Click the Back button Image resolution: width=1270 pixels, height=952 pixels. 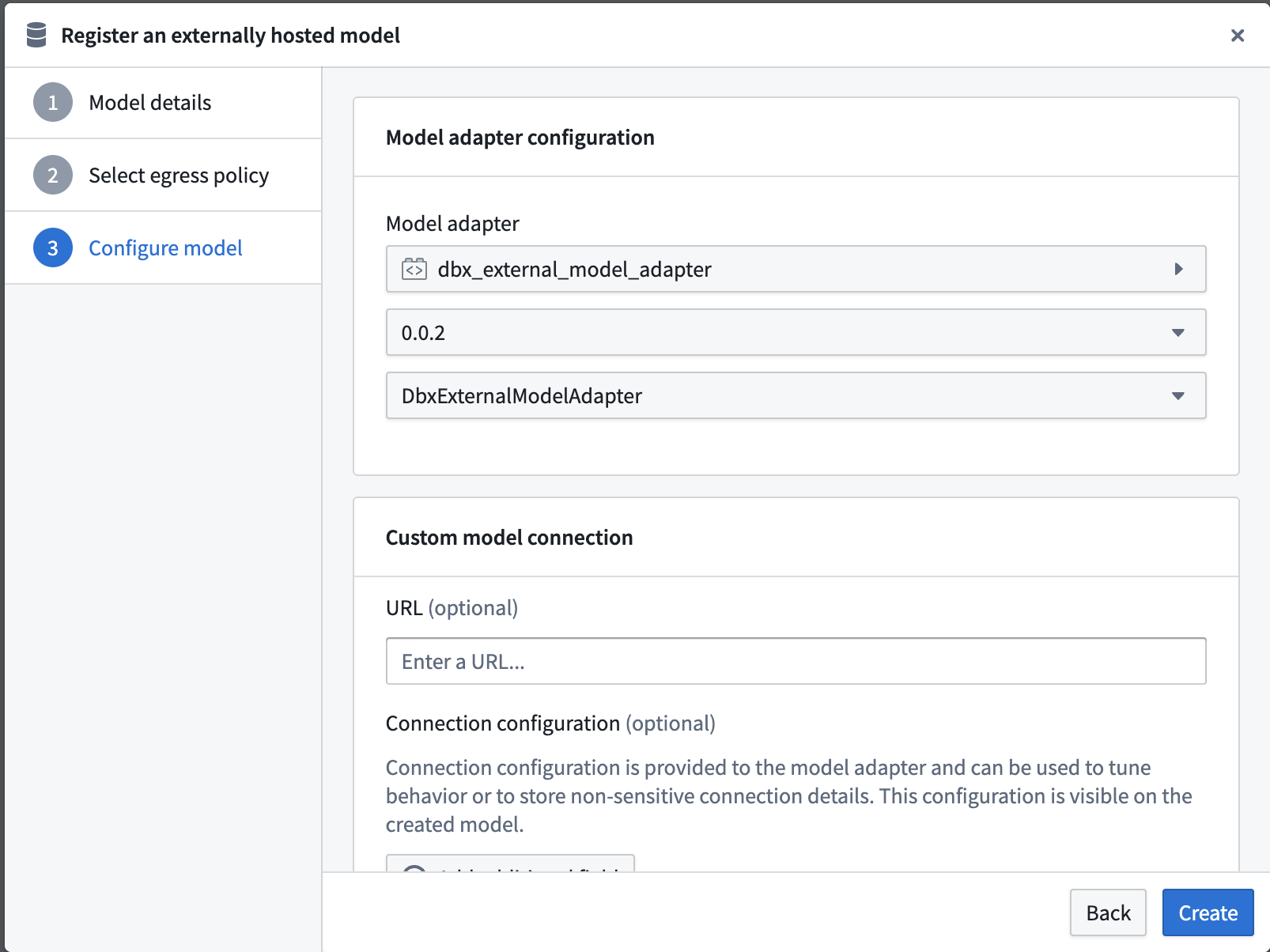tap(1107, 912)
